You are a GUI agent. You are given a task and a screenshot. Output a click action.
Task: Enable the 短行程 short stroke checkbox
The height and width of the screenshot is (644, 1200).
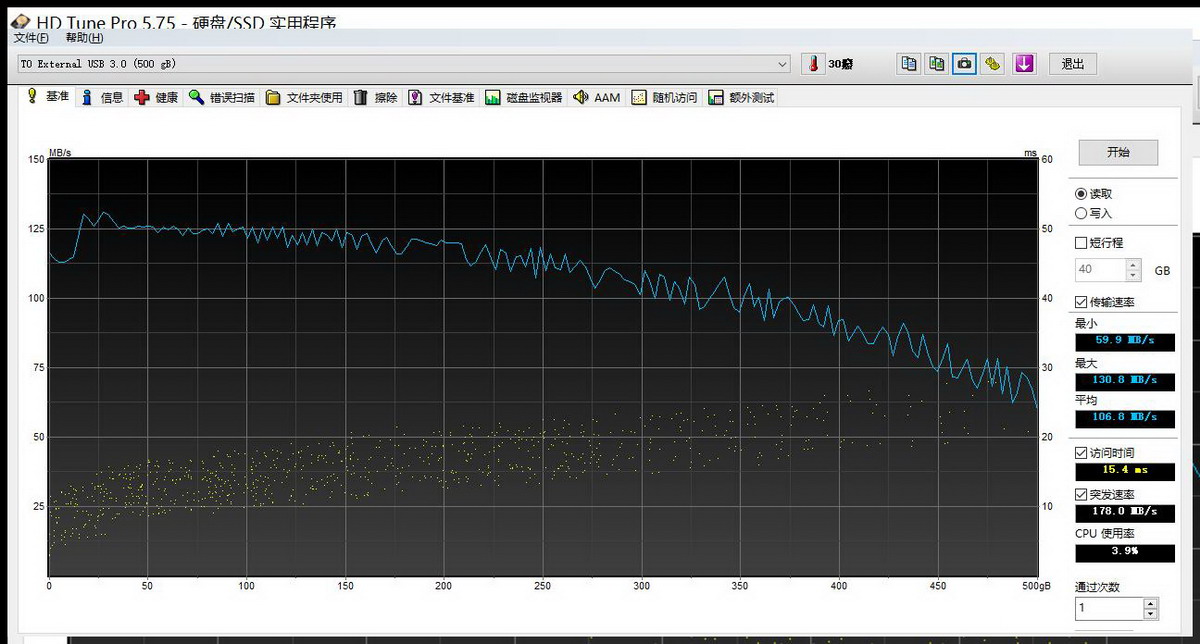(1081, 243)
